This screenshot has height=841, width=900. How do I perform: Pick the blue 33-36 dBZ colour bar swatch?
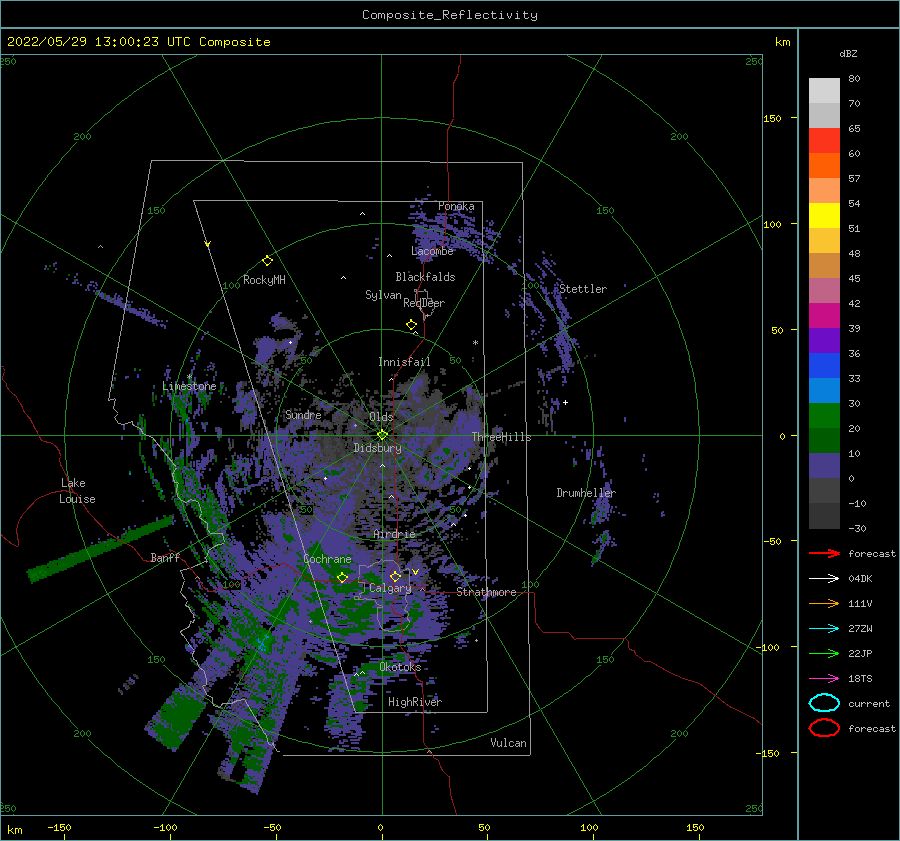[825, 366]
